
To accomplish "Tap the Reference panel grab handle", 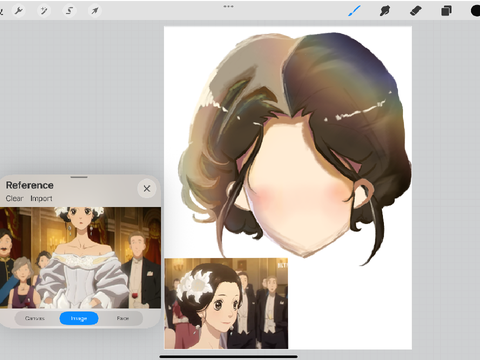I will tap(79, 177).
